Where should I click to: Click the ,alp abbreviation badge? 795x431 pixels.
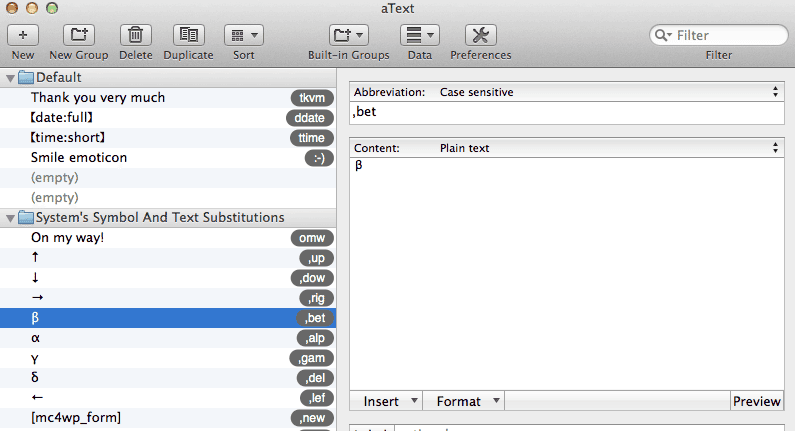[315, 338]
